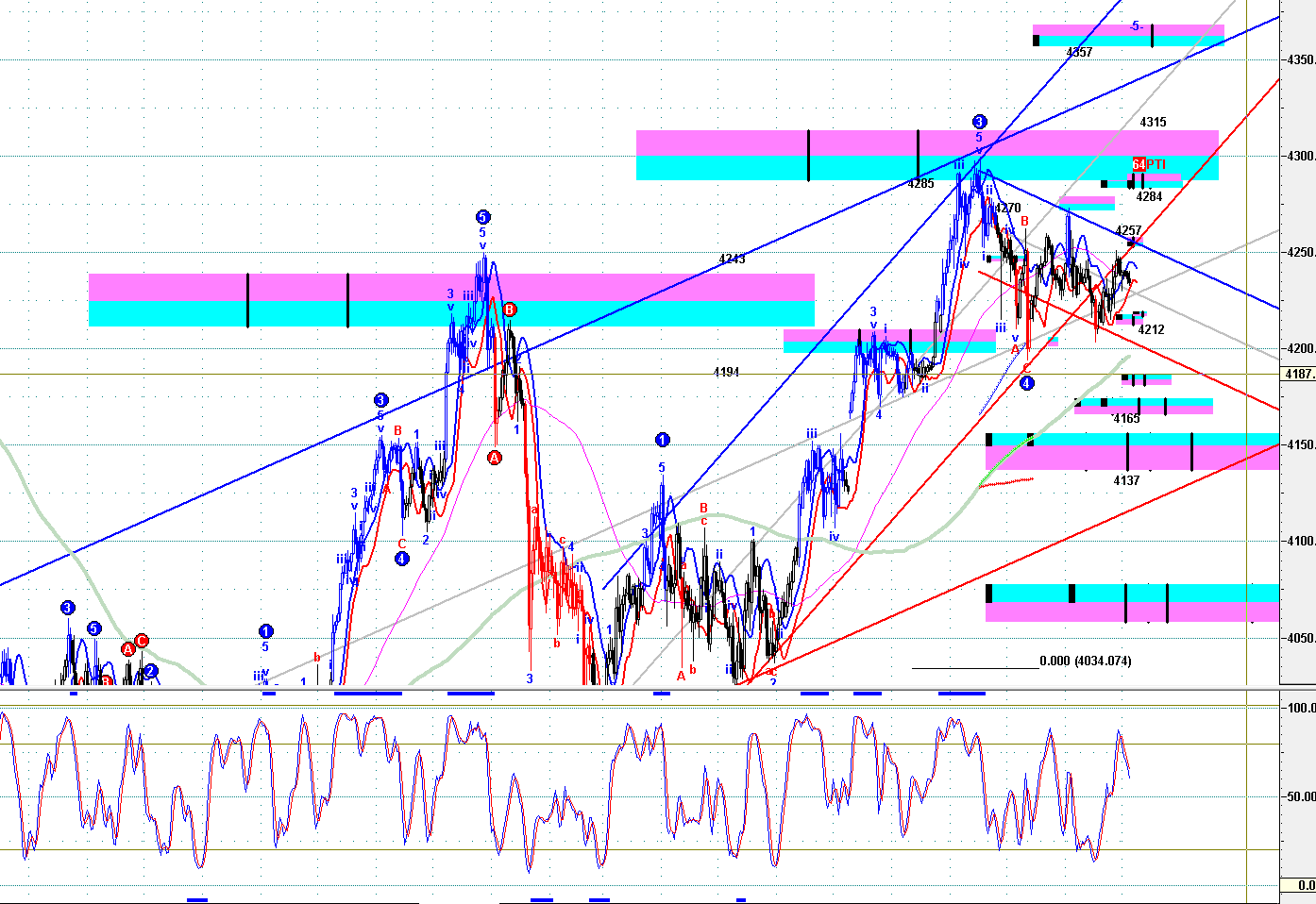Select the 4243 label on the trendline
The image size is (1316, 904).
point(732,259)
